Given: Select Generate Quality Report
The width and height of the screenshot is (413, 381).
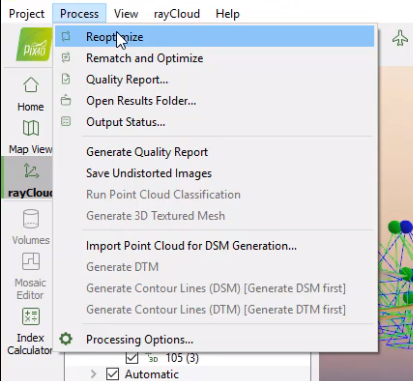Looking at the screenshot, I should tap(215, 152).
